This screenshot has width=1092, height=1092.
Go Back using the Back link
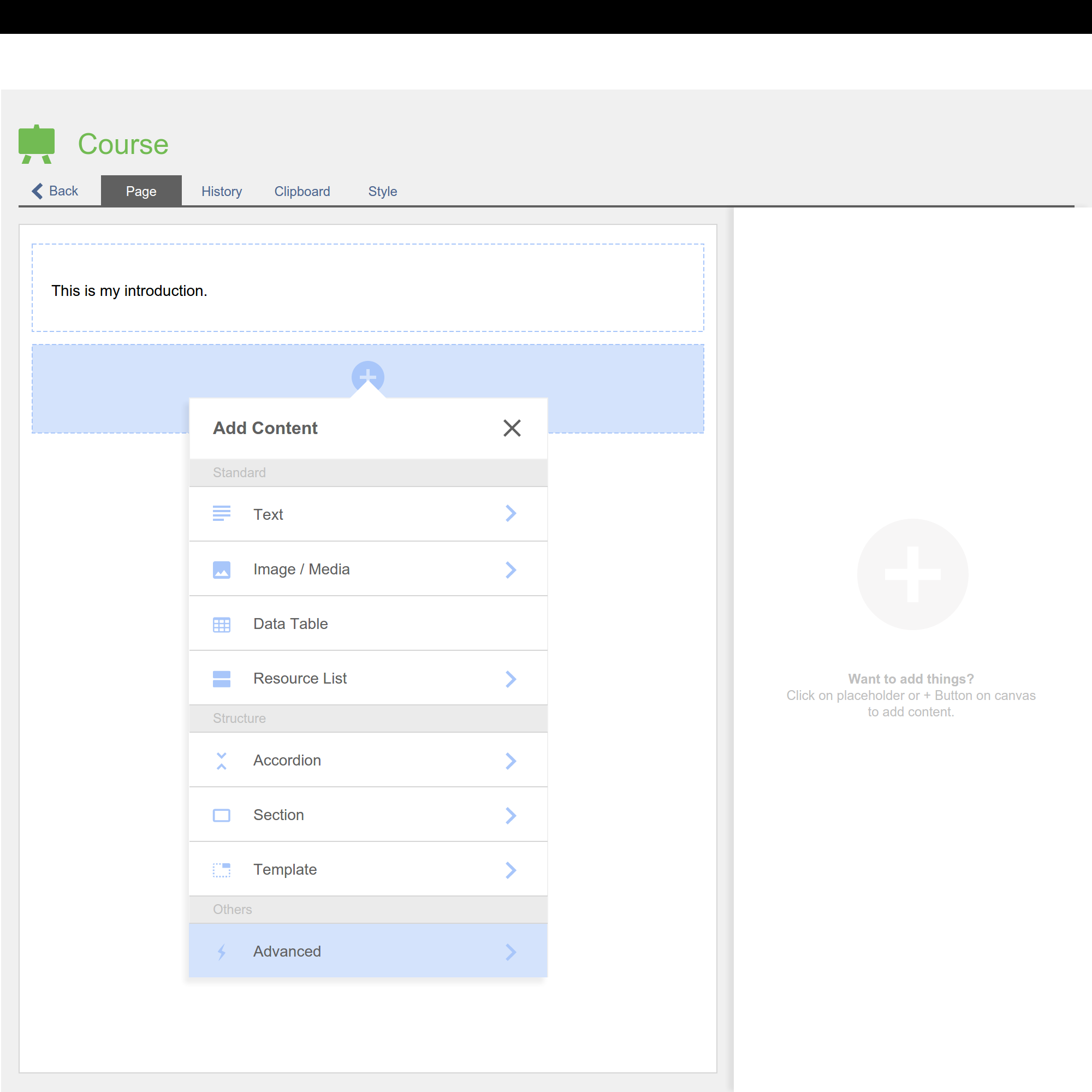(55, 191)
